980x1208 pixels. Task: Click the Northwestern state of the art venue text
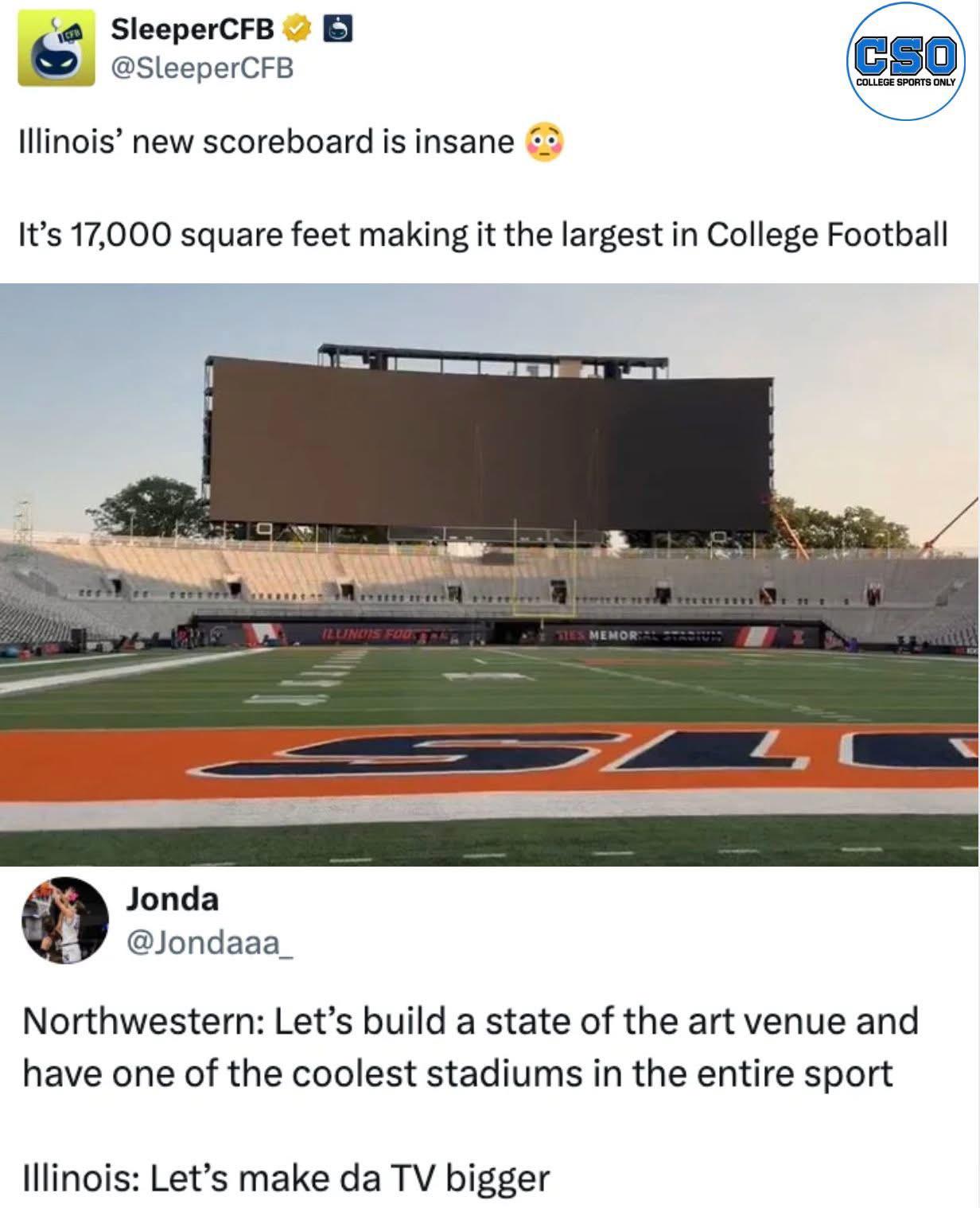tap(470, 1046)
